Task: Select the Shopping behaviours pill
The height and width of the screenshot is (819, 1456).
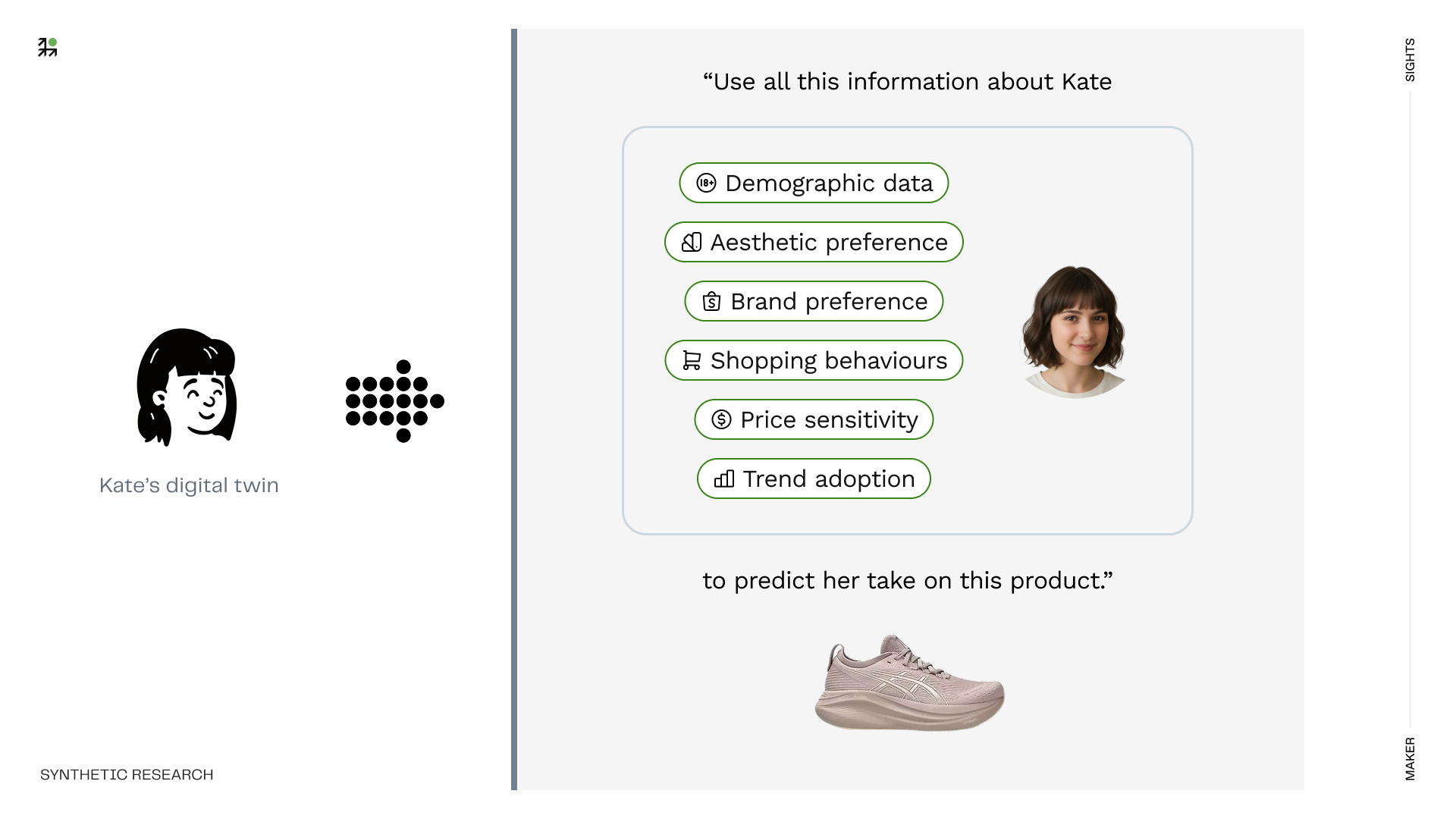Action: coord(814,360)
